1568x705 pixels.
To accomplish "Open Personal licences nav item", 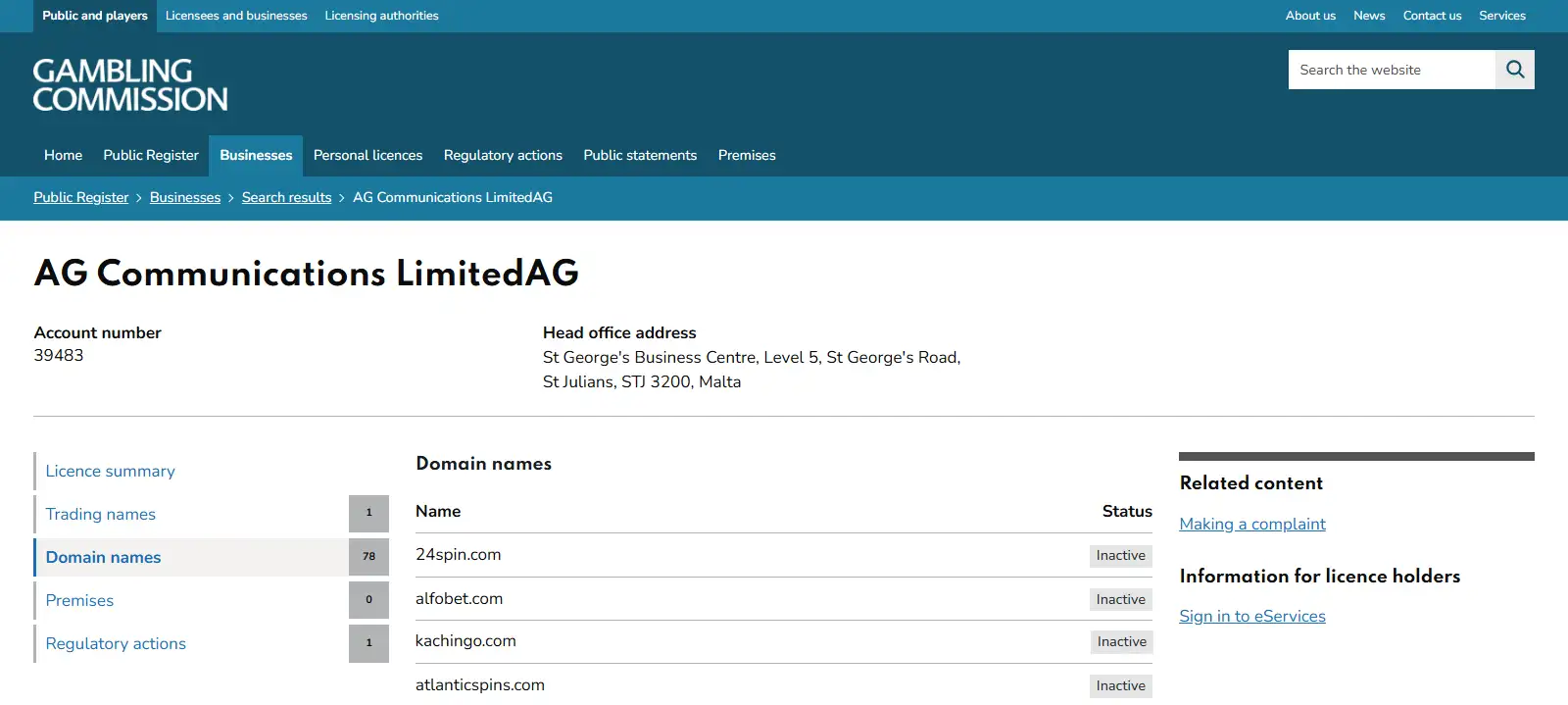I will coord(367,155).
